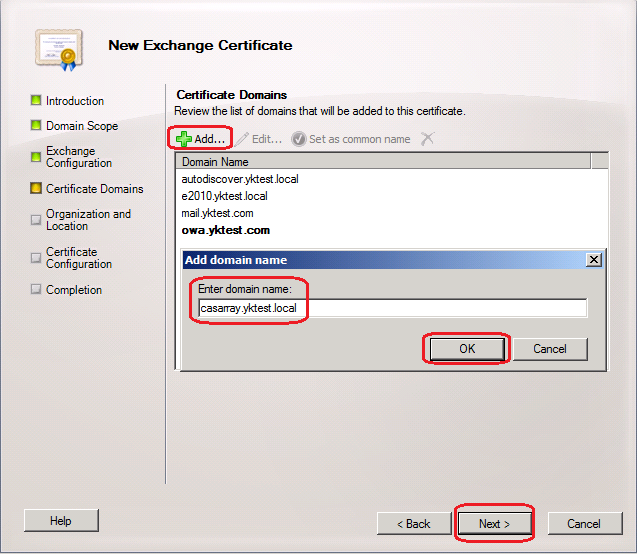Click the Set as common name checkmark icon

point(298,139)
